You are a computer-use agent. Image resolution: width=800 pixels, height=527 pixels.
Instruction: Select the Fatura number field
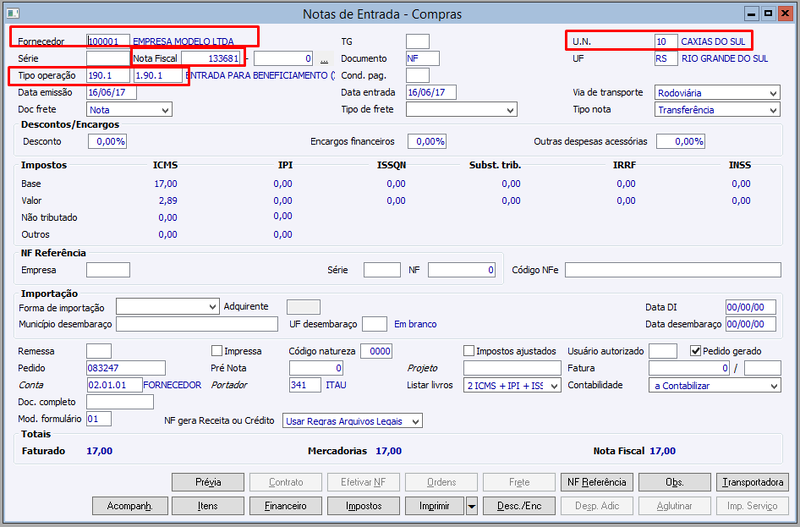click(x=690, y=368)
